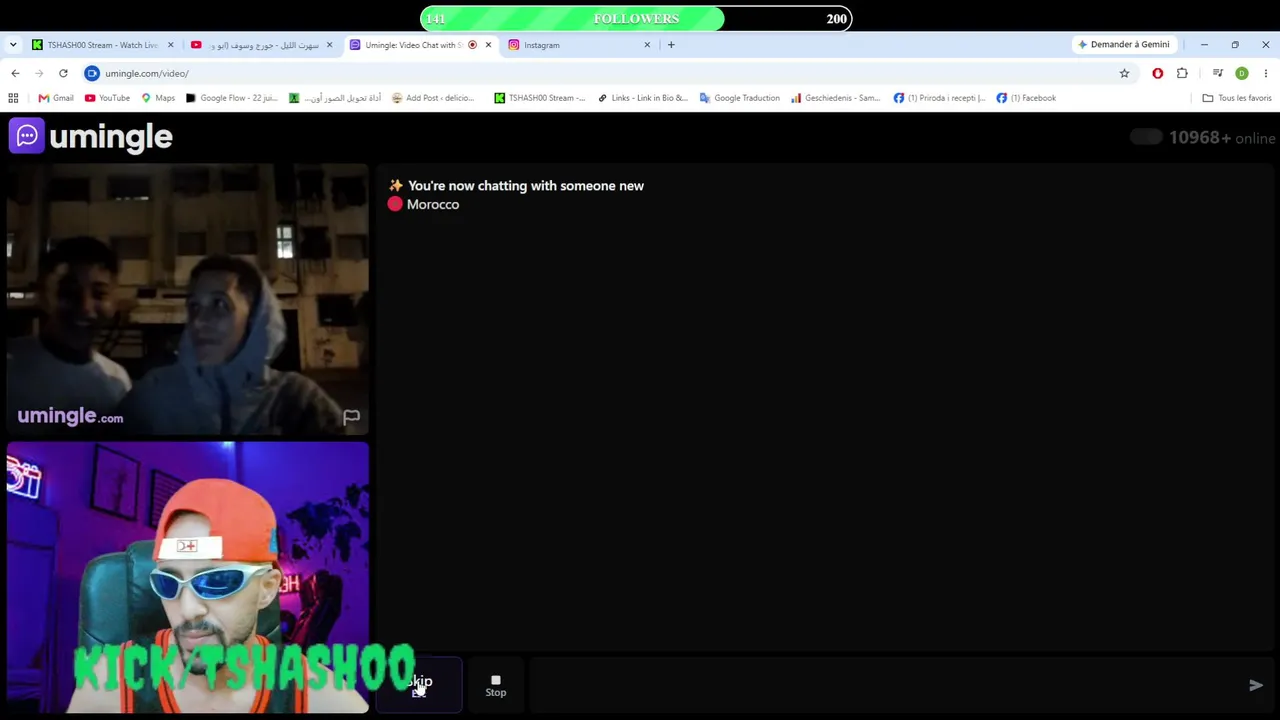Close the Umingle Video Chat tab
Screen dimensions: 1280x720
coord(488,45)
